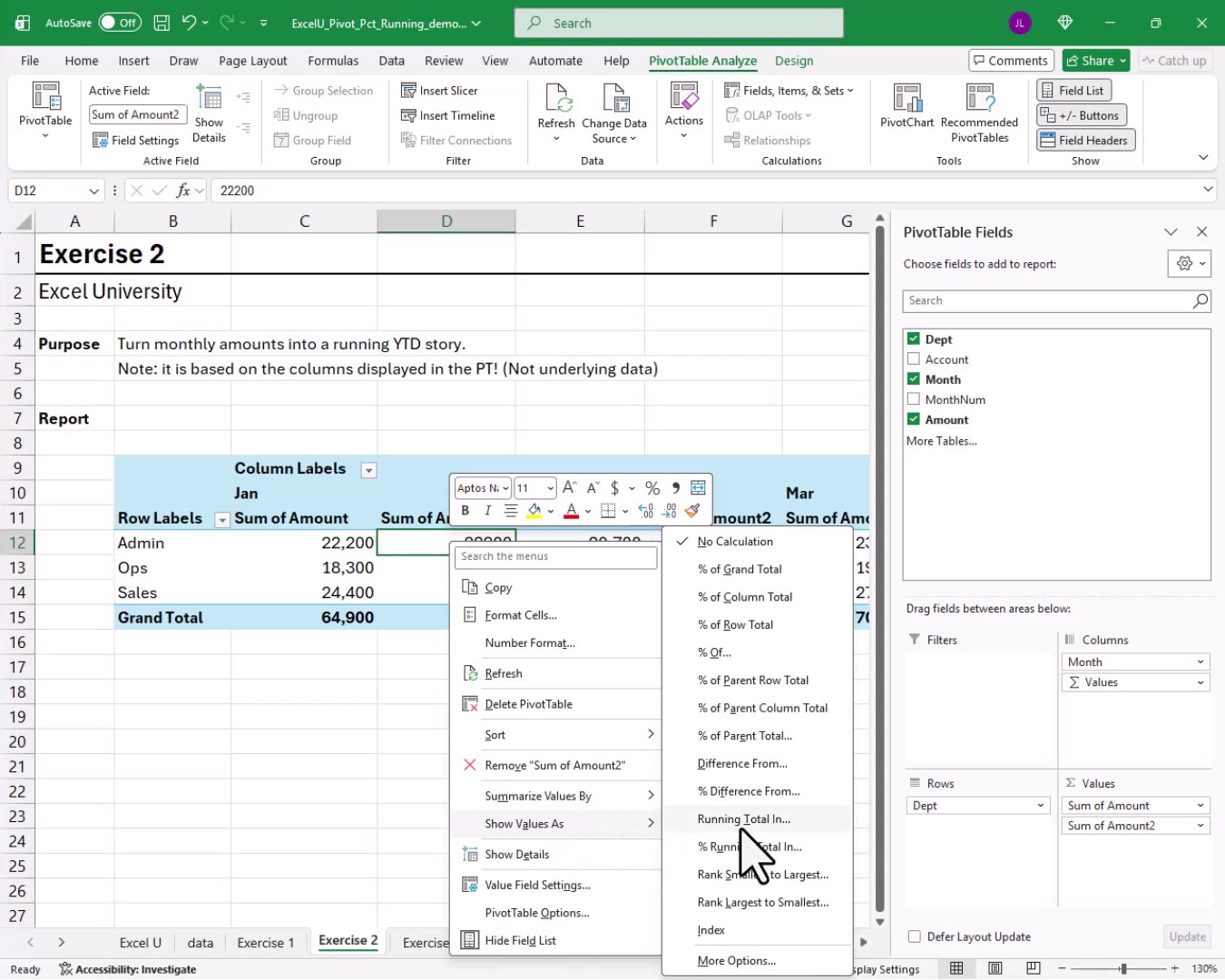Open the Column Labels filter dropdown
This screenshot has height=980, width=1225.
click(368, 470)
